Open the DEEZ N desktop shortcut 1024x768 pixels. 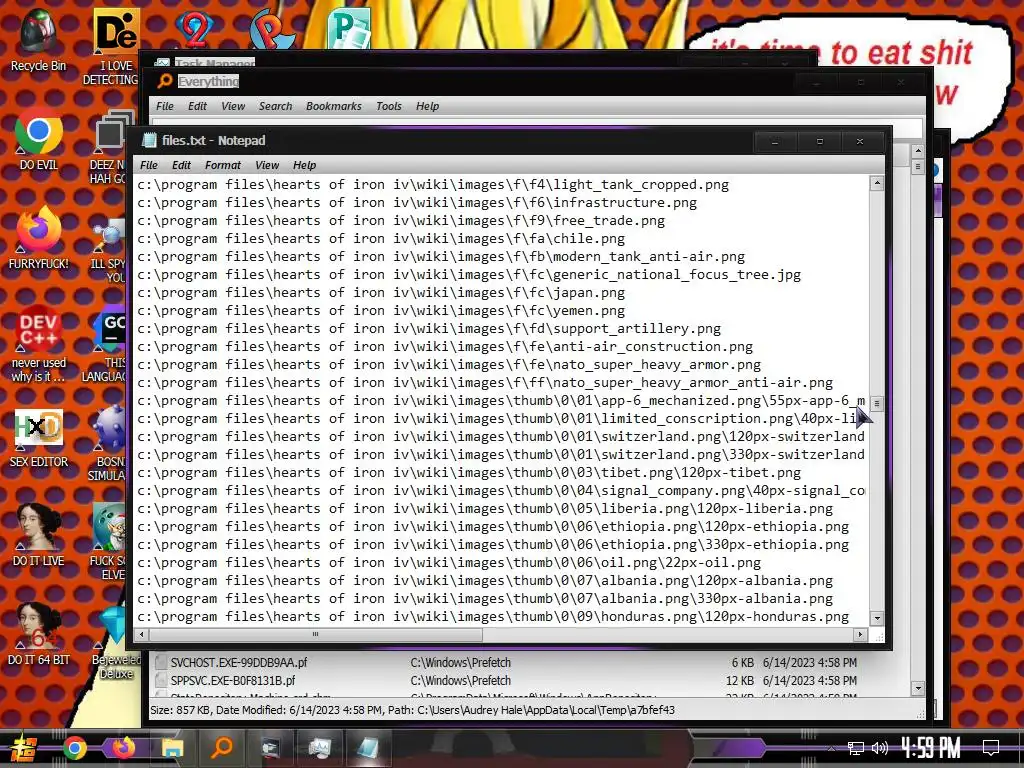click(x=109, y=148)
